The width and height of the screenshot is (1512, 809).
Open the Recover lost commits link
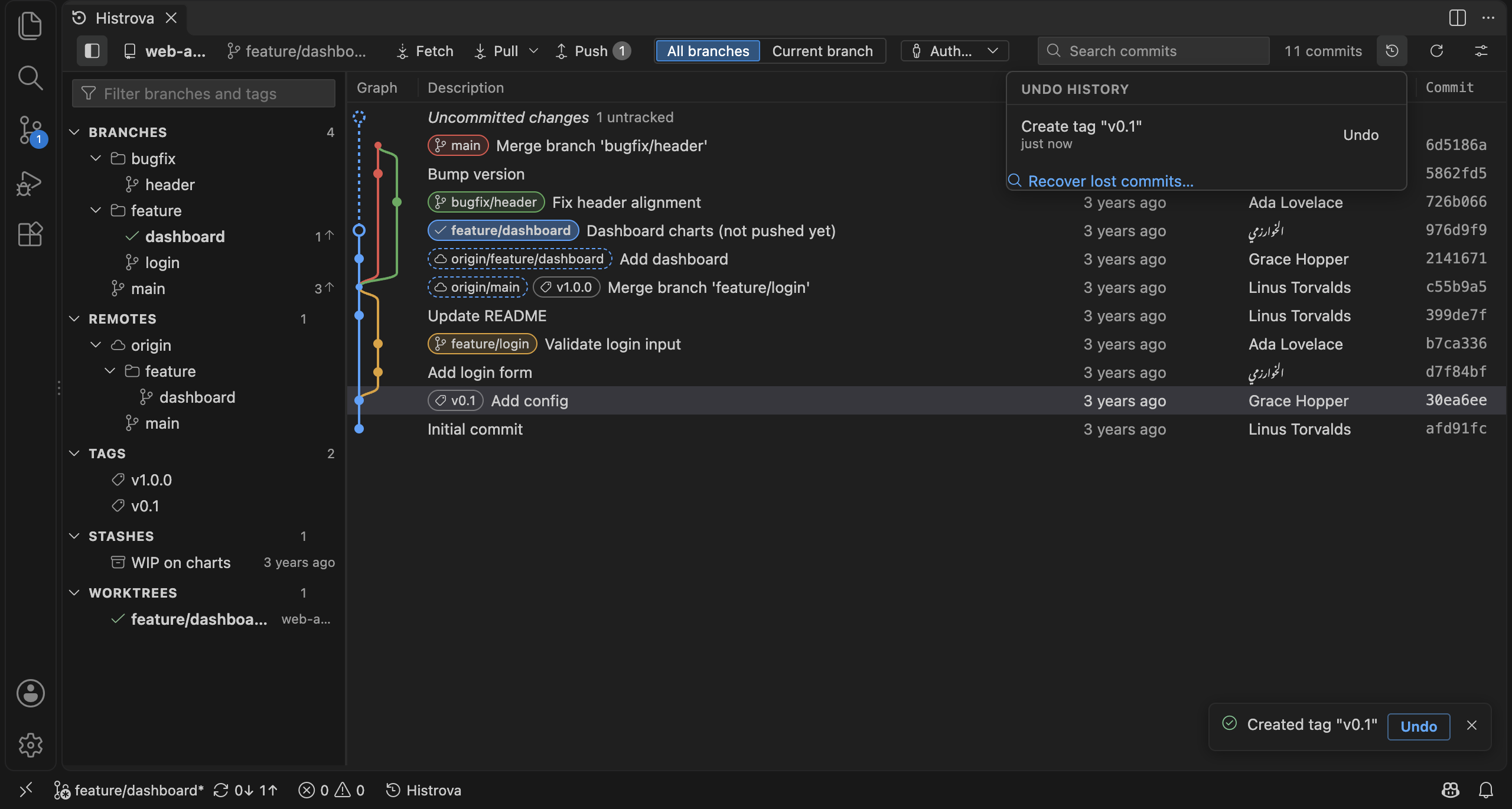1110,181
